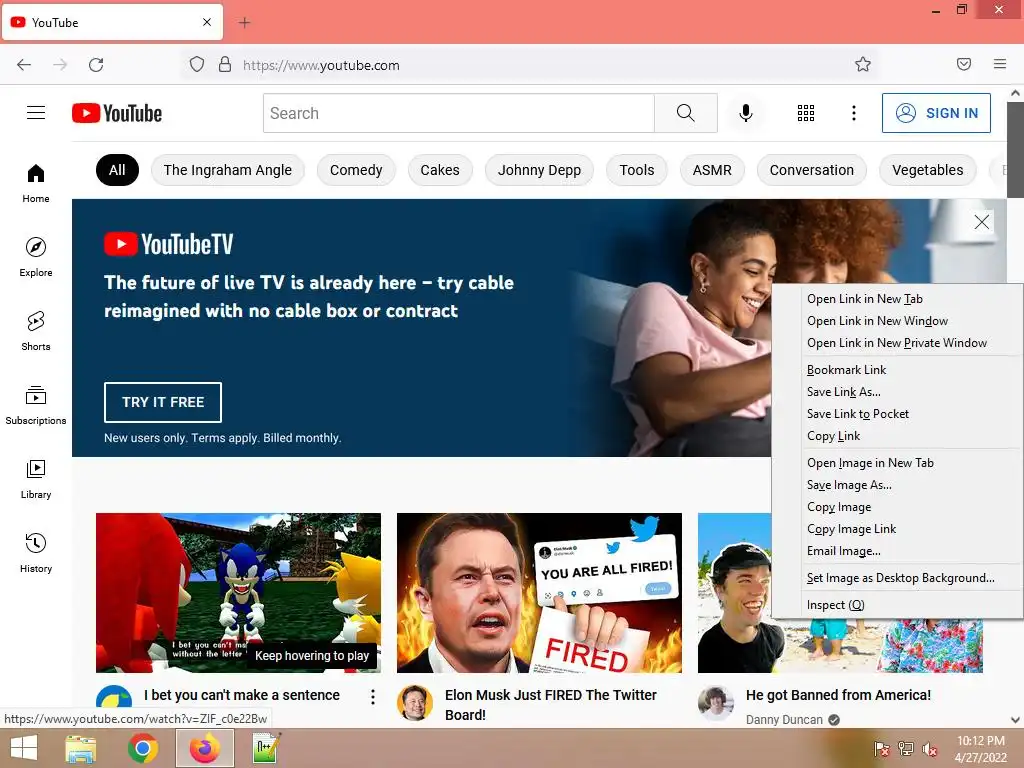Viewport: 1024px width, 768px height.
Task: Filter by Johnny Depp chip
Action: [x=539, y=170]
